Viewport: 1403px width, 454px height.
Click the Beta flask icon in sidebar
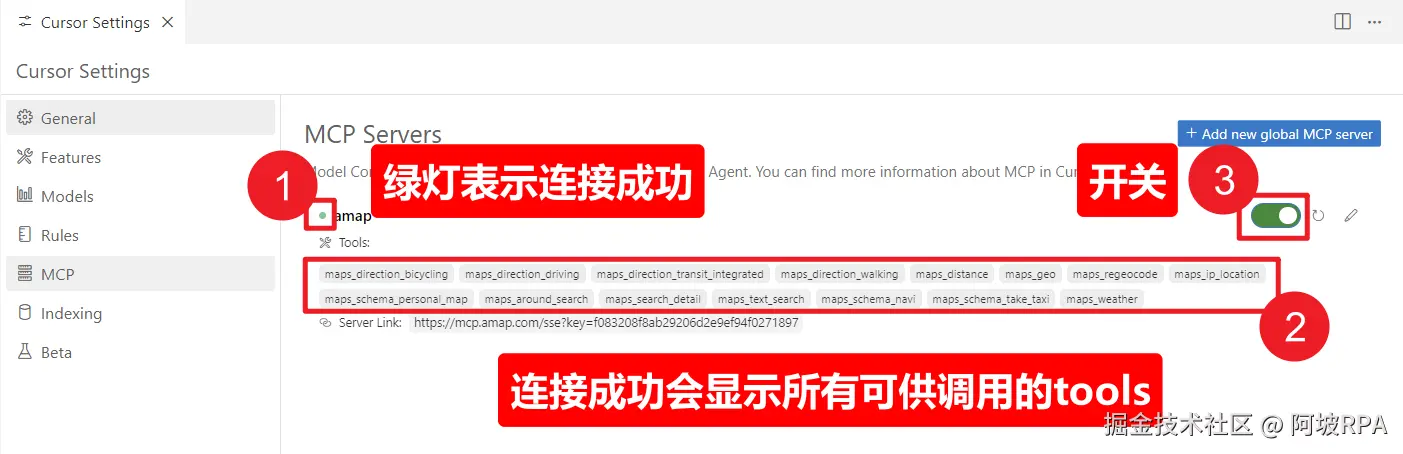[x=25, y=352]
